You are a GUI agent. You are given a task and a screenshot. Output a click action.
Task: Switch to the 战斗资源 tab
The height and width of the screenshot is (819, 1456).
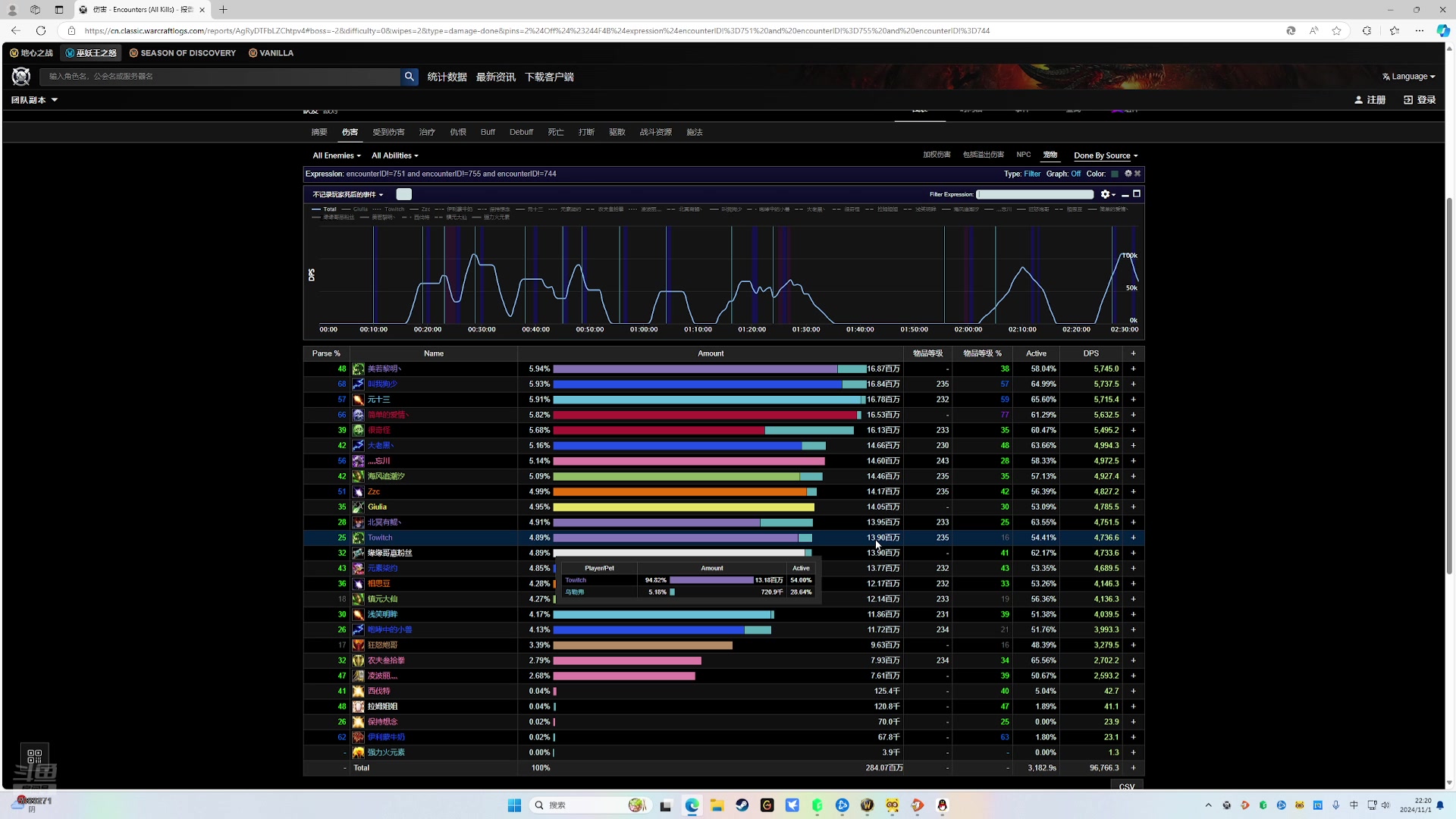point(656,132)
